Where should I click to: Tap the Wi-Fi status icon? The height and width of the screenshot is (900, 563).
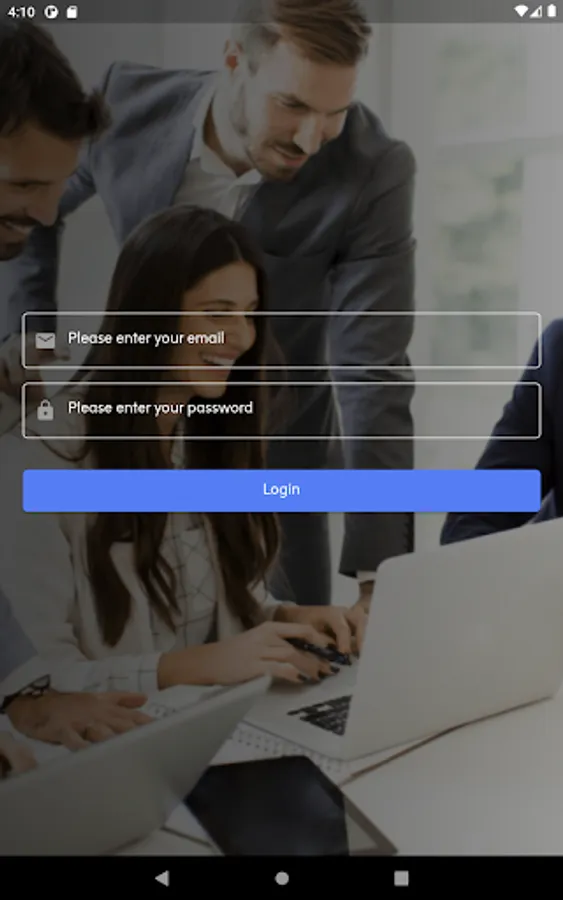(521, 11)
